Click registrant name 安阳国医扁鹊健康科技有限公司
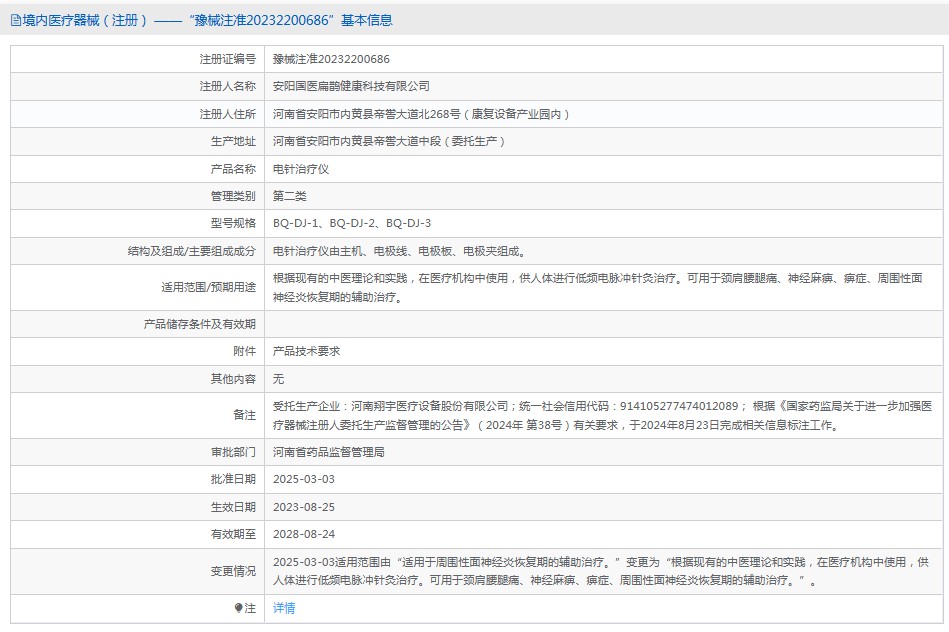Image resolution: width=949 pixels, height=632 pixels. [351, 87]
